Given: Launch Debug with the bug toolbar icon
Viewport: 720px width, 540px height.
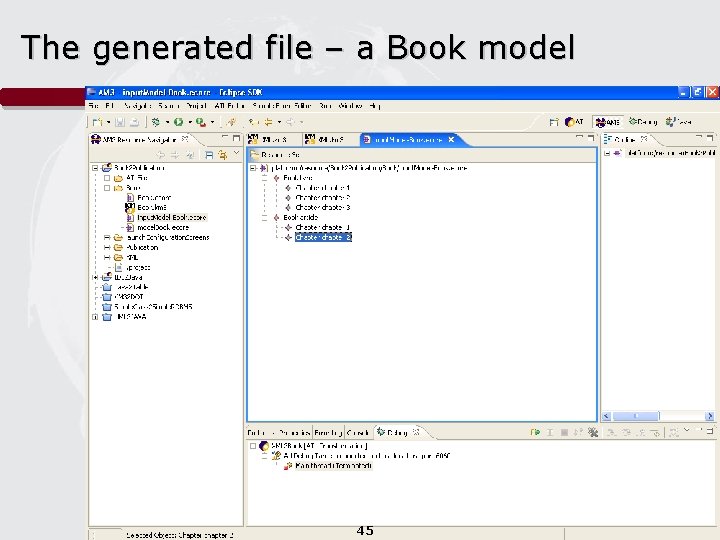Looking at the screenshot, I should coord(156,122).
